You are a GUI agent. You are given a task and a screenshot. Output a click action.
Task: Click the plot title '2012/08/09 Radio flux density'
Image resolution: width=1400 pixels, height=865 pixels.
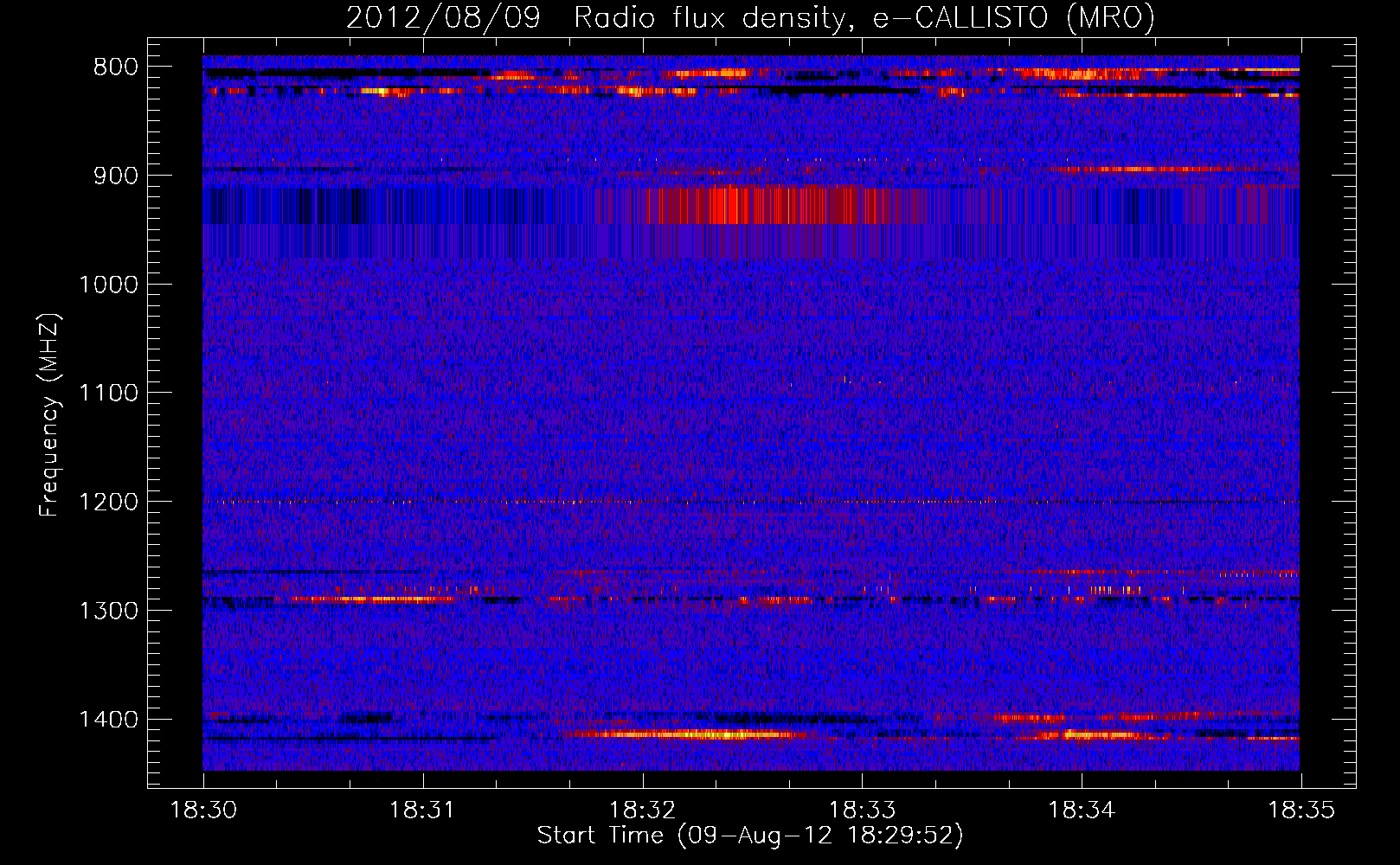click(750, 18)
